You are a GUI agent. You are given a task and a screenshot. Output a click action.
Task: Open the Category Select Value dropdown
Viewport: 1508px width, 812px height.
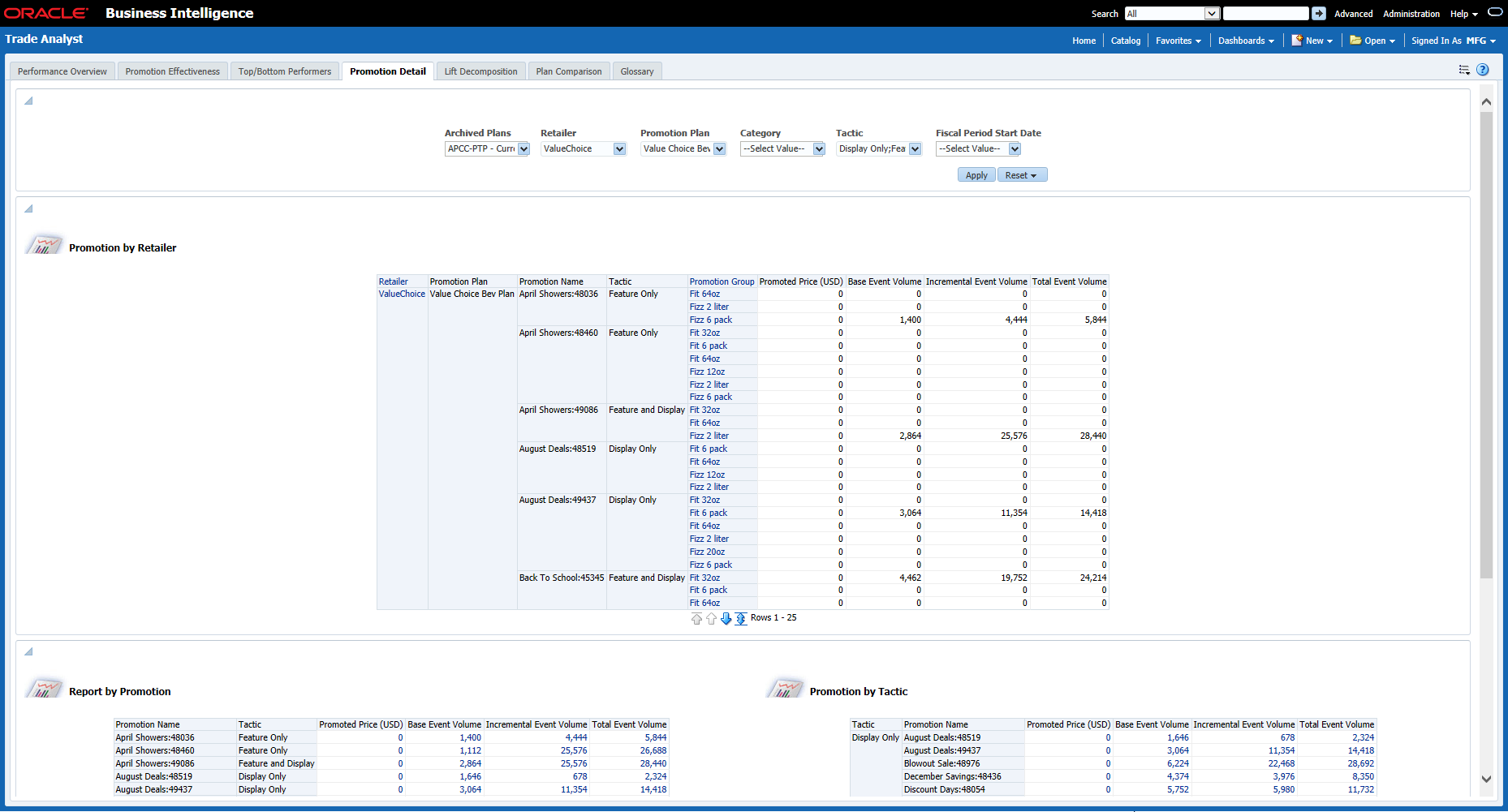pos(818,148)
